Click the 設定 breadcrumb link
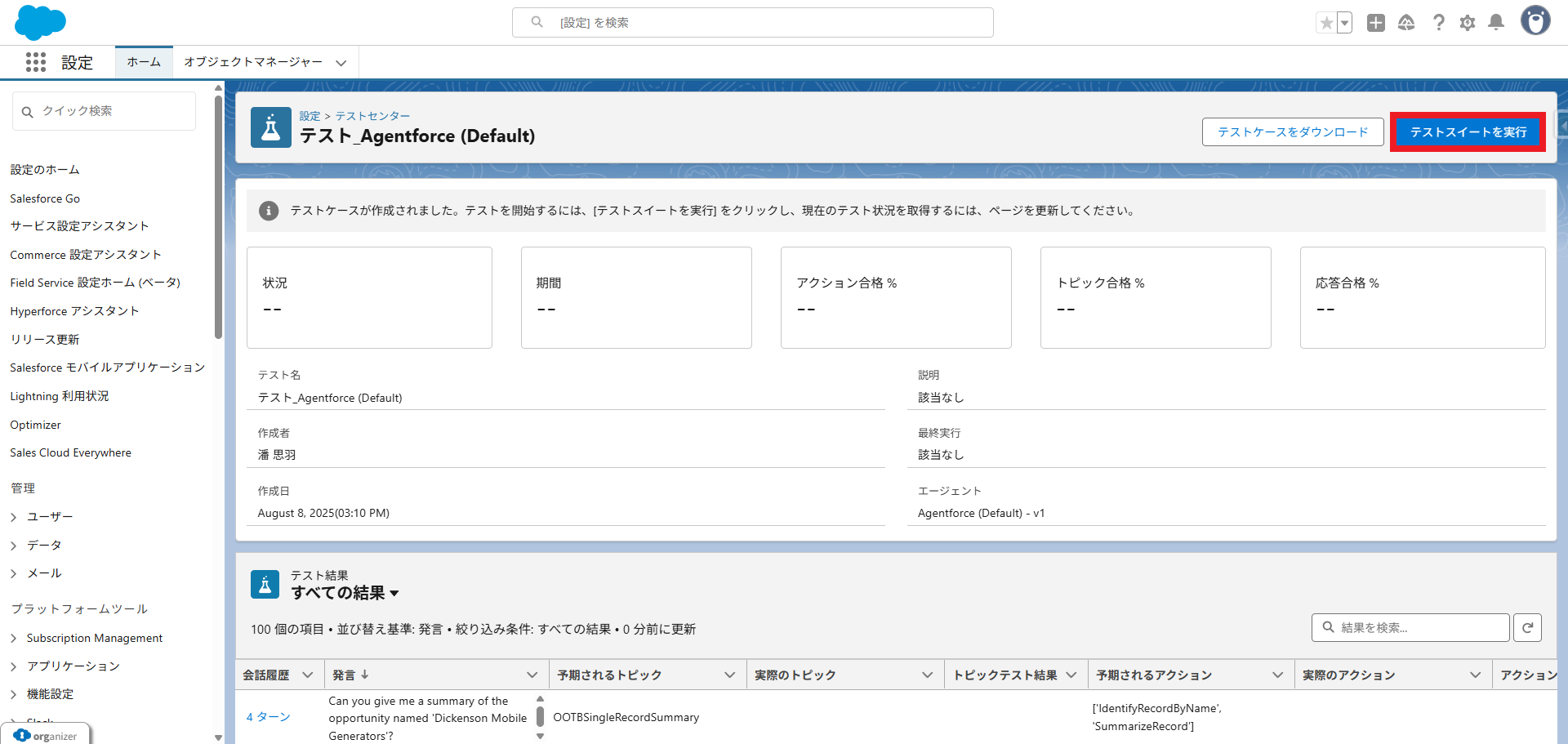Viewport: 1568px width, 744px height. pos(310,116)
